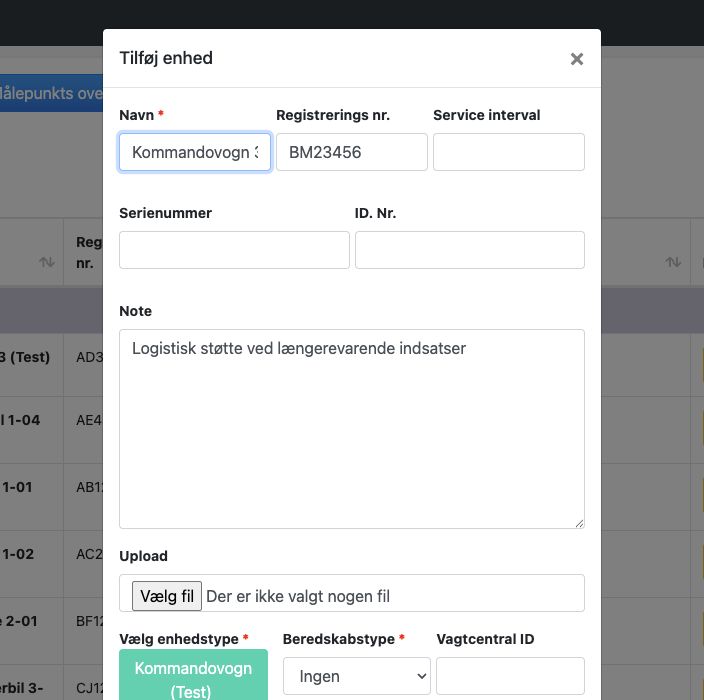Image resolution: width=704 pixels, height=700 pixels.
Task: Click the ID. Nr. input field
Action: coord(470,250)
